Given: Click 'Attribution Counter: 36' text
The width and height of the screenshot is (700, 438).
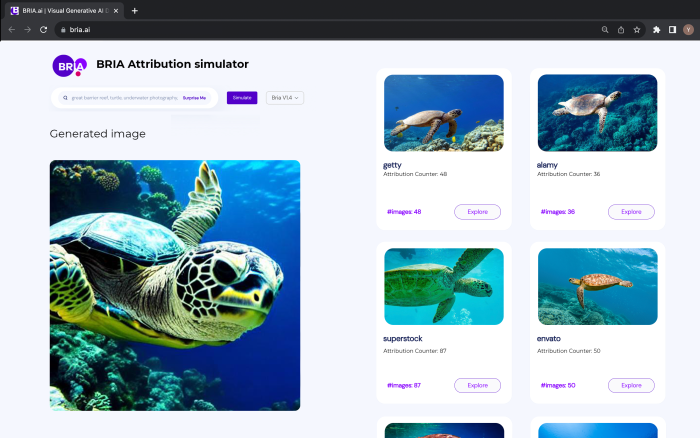Looking at the screenshot, I should (x=568, y=174).
